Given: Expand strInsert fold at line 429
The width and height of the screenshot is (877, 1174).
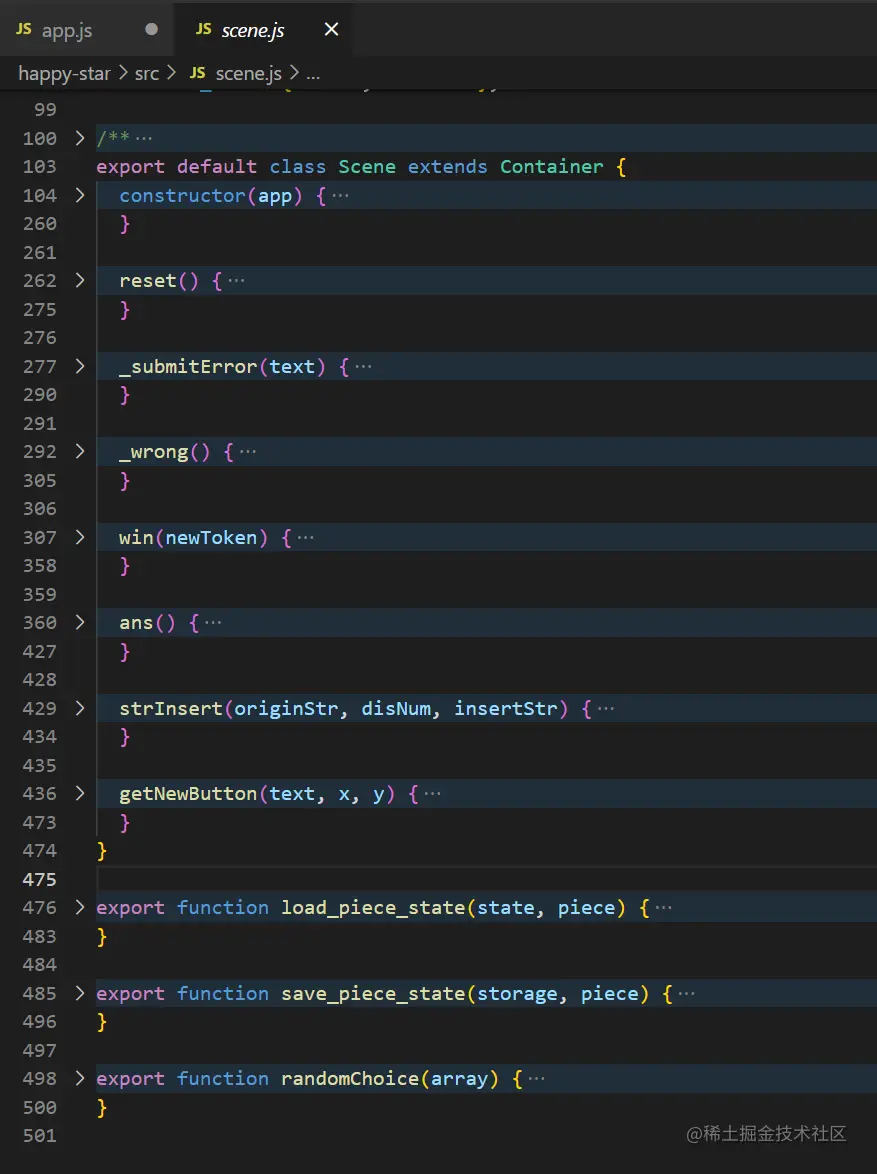Looking at the screenshot, I should click(80, 708).
